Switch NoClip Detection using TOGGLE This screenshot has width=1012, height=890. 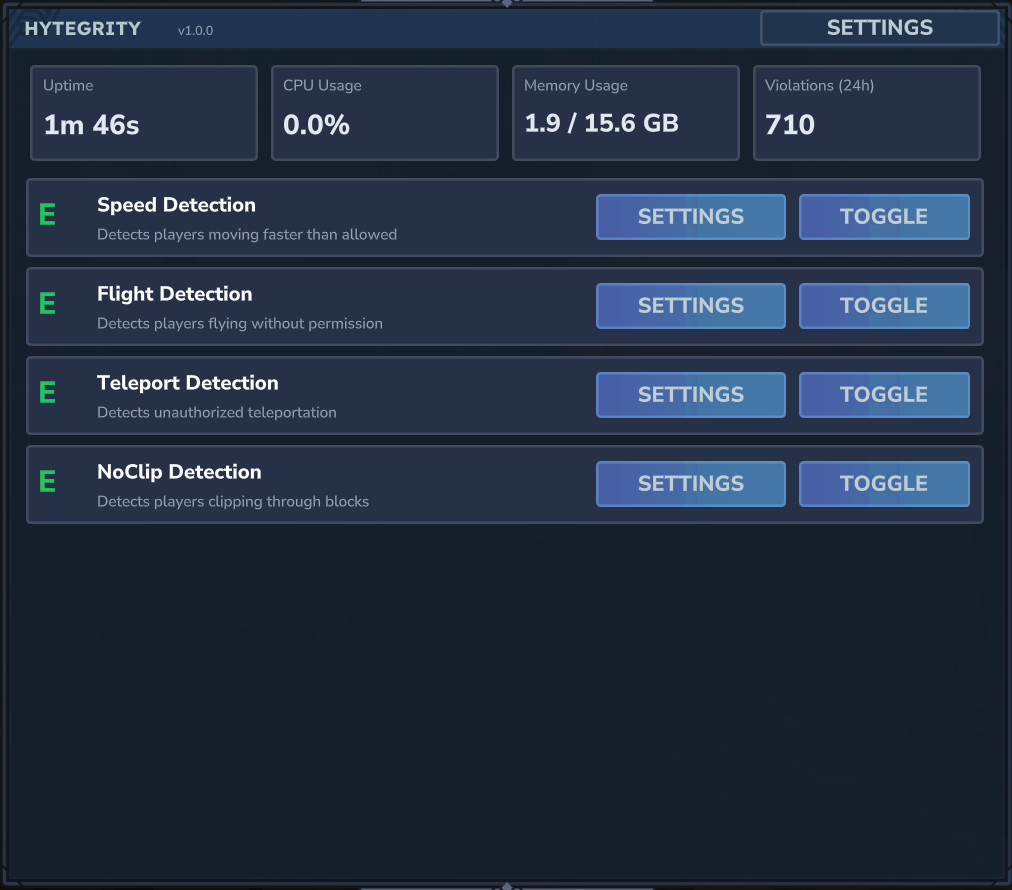tap(884, 484)
